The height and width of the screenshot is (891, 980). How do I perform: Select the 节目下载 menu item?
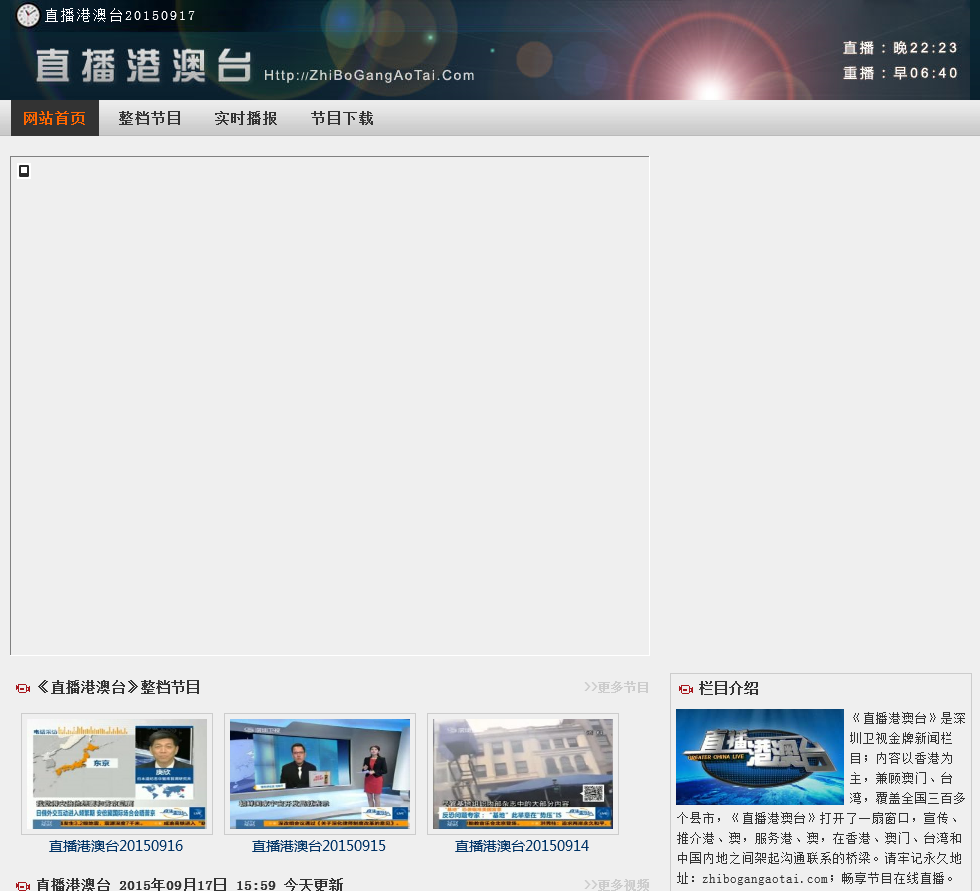tap(342, 118)
